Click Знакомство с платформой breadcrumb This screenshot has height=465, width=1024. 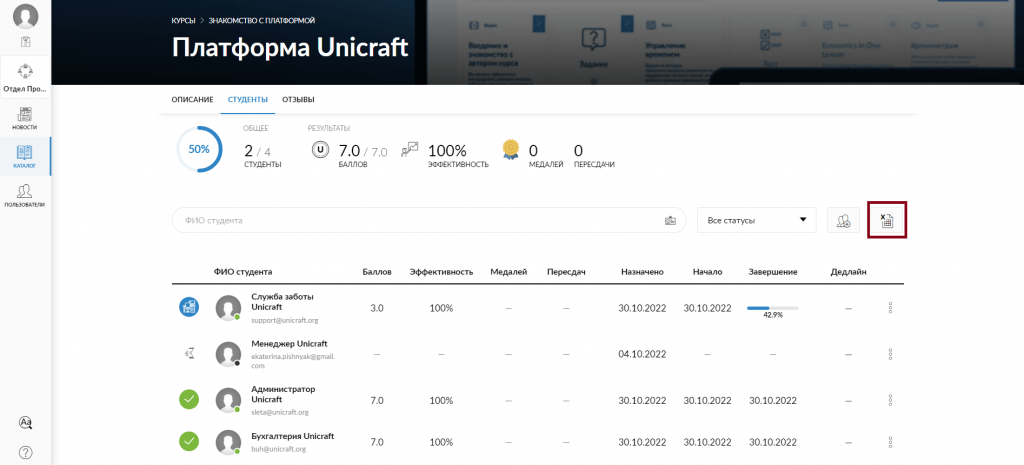pos(262,21)
